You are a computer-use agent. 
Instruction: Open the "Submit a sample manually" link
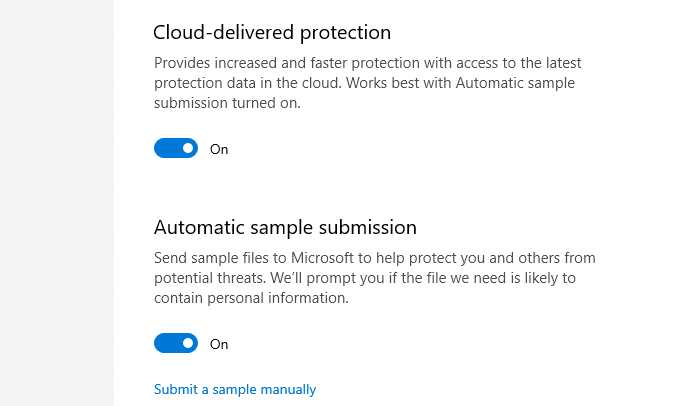point(235,389)
